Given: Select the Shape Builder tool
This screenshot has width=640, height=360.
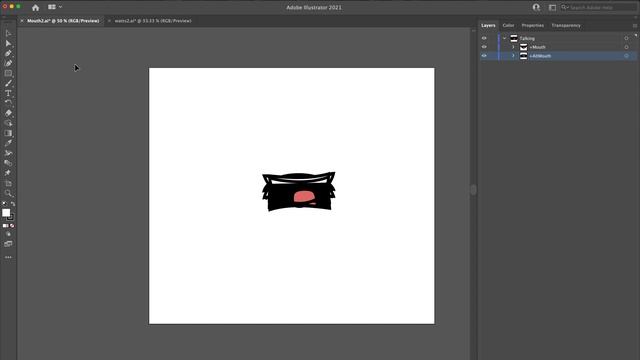Looking at the screenshot, I should pyautogui.click(x=8, y=123).
